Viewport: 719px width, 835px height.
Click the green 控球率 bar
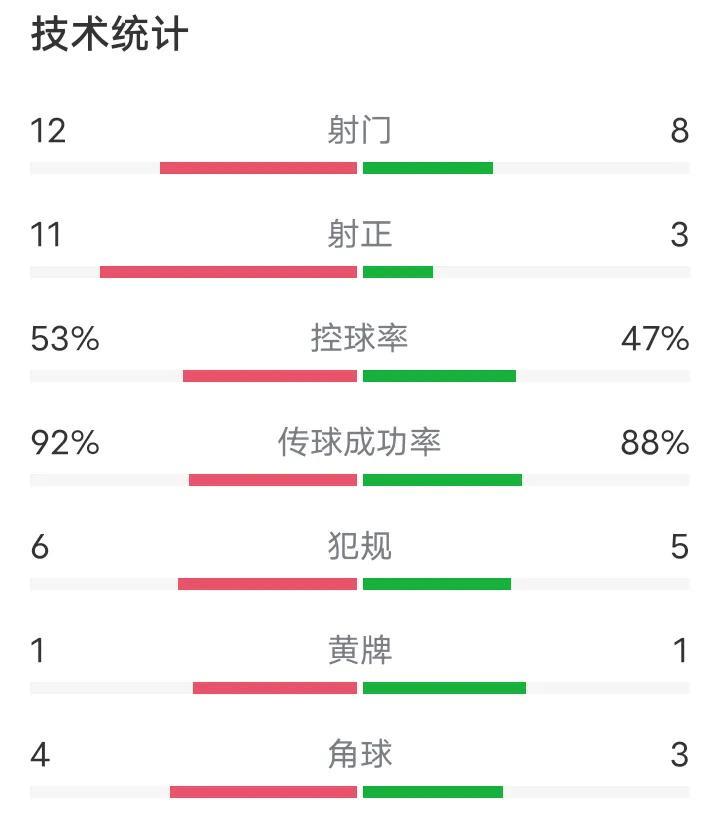tap(439, 376)
